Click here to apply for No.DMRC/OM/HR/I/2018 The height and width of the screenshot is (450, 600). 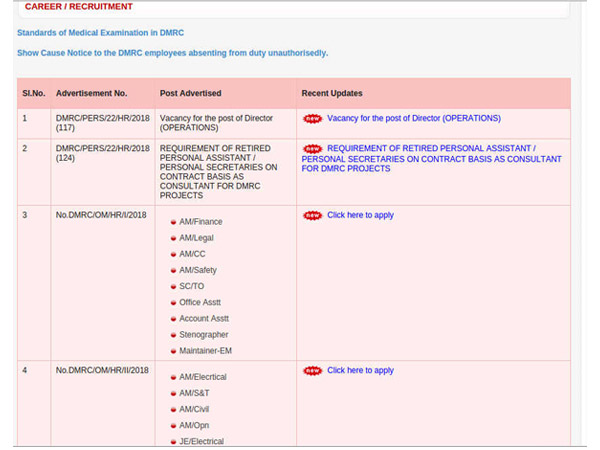click(360, 215)
